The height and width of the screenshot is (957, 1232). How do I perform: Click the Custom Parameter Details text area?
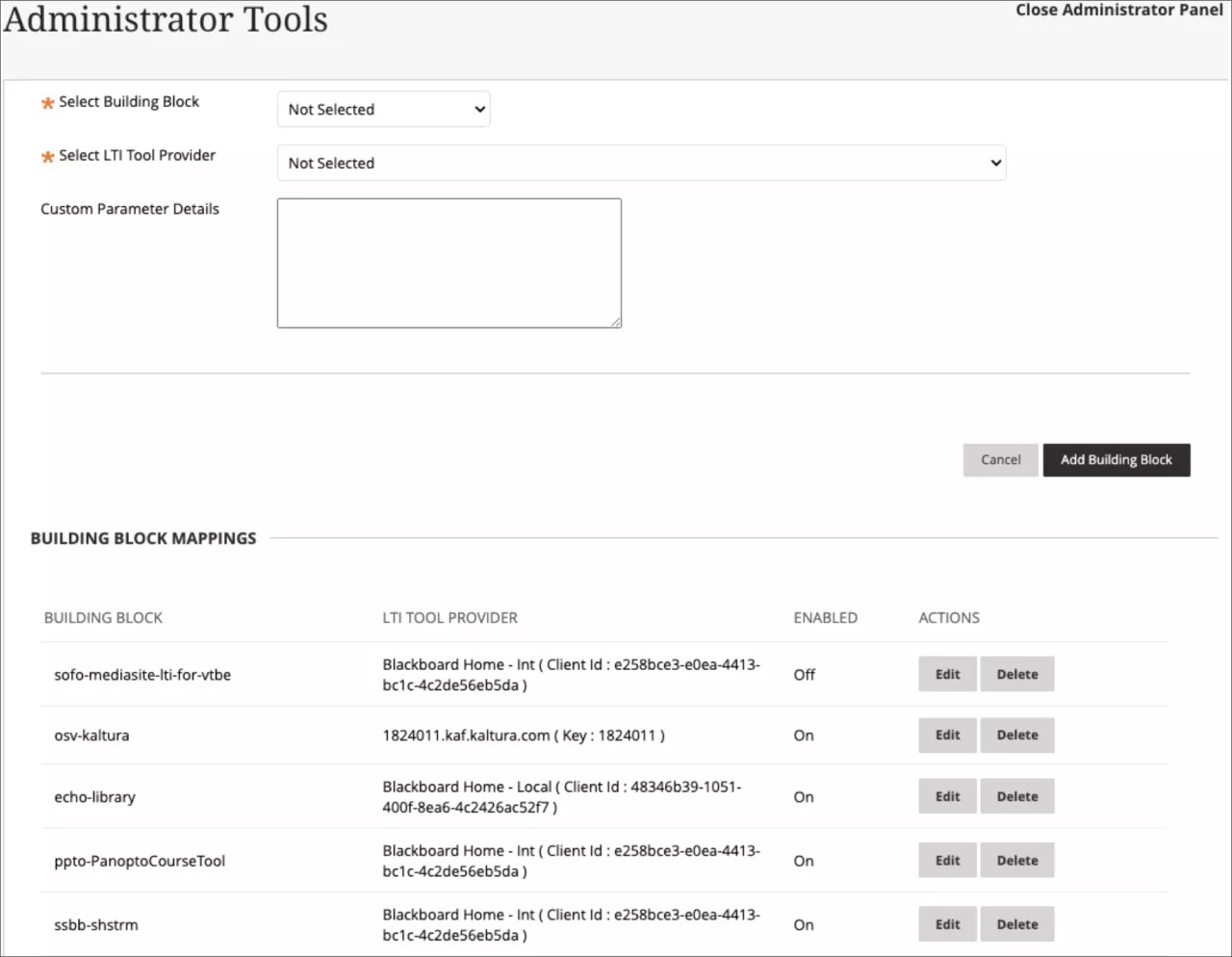coord(449,262)
